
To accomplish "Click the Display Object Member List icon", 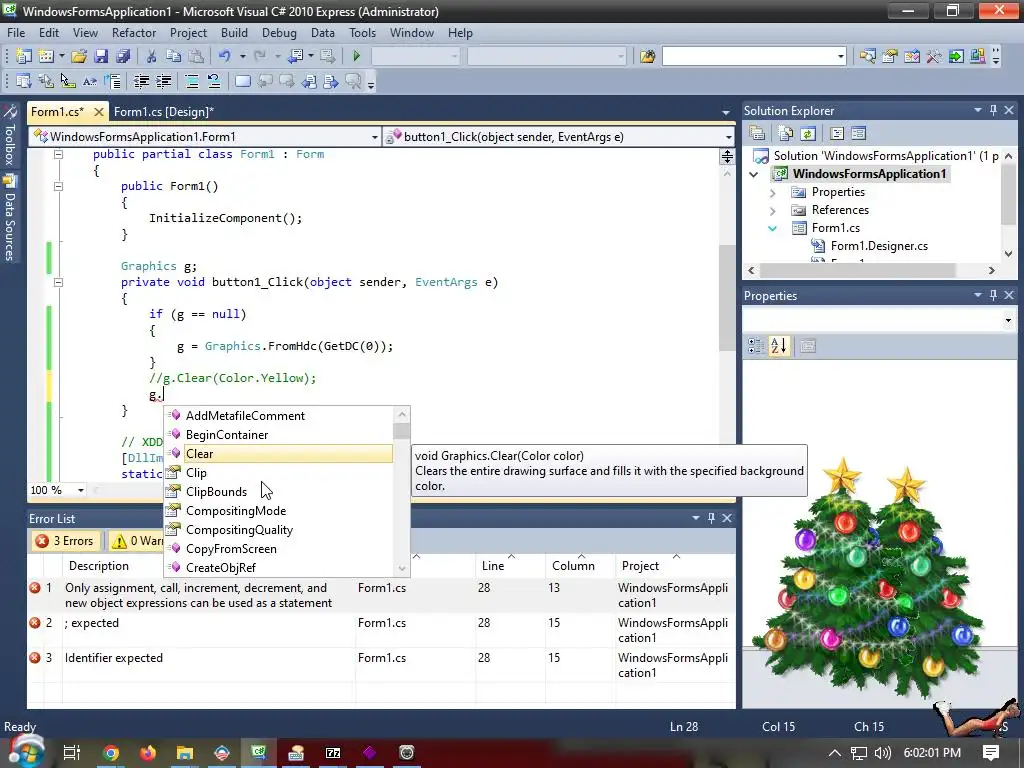I will tap(24, 82).
